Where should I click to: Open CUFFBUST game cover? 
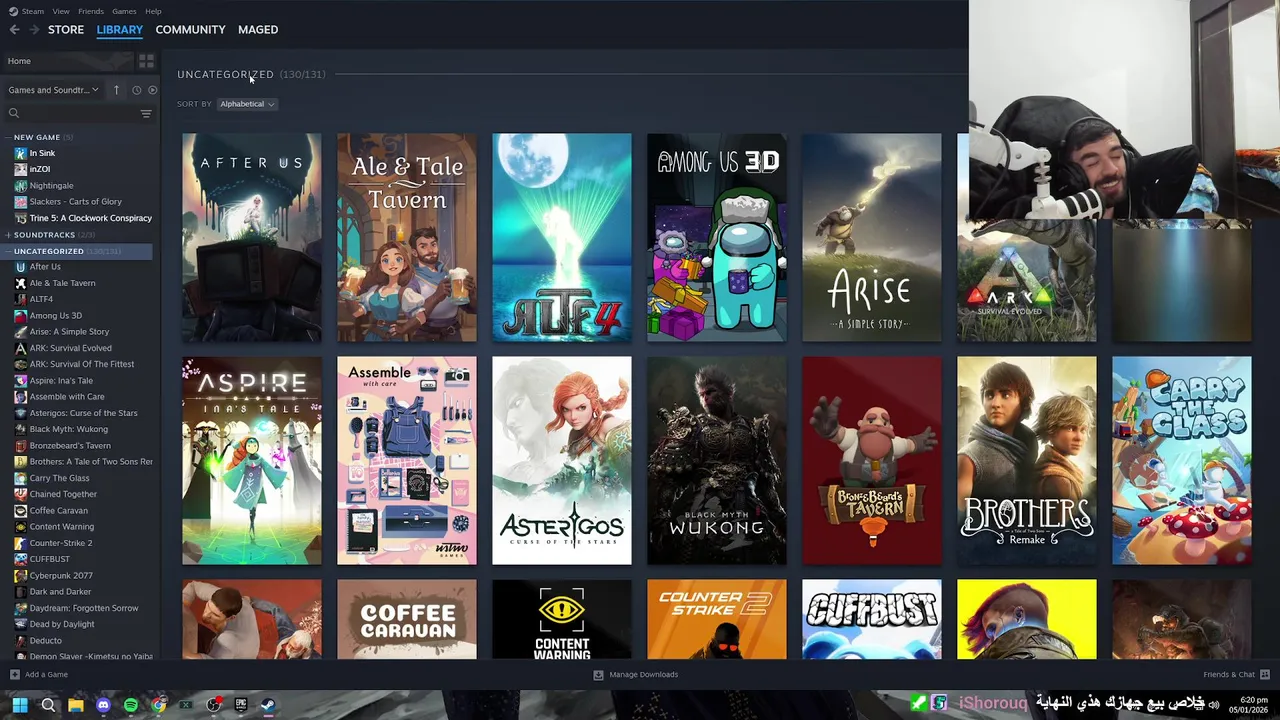point(872,620)
